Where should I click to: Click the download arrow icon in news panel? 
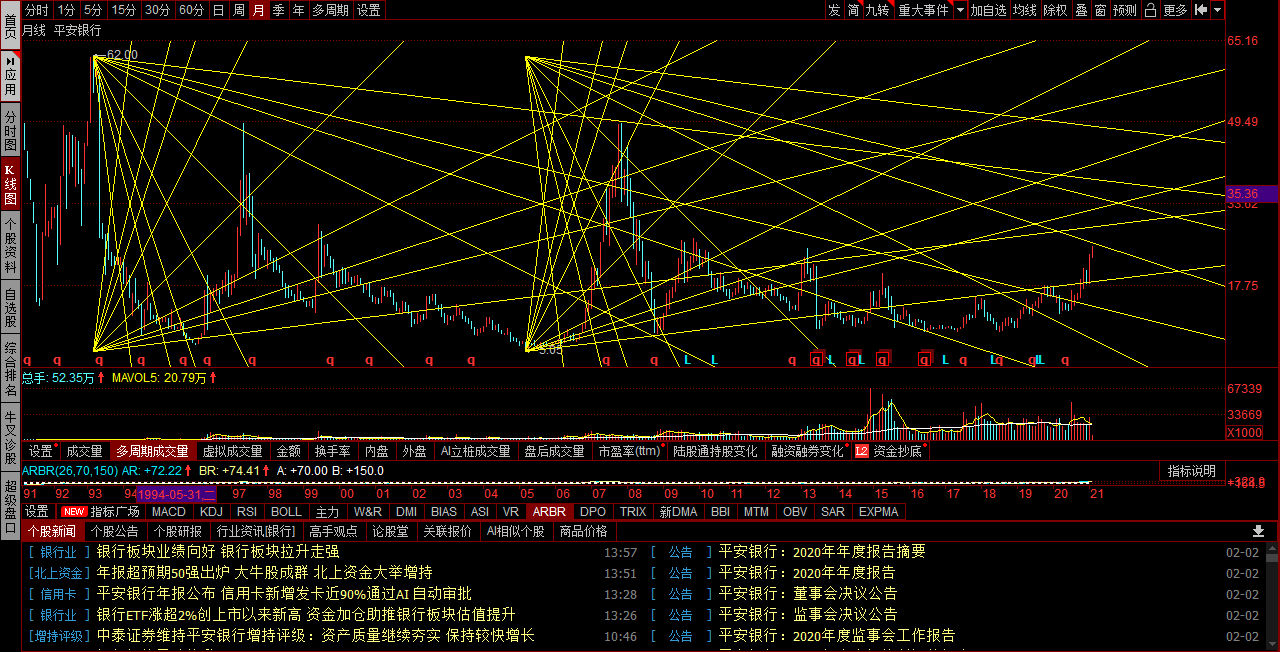1258,531
